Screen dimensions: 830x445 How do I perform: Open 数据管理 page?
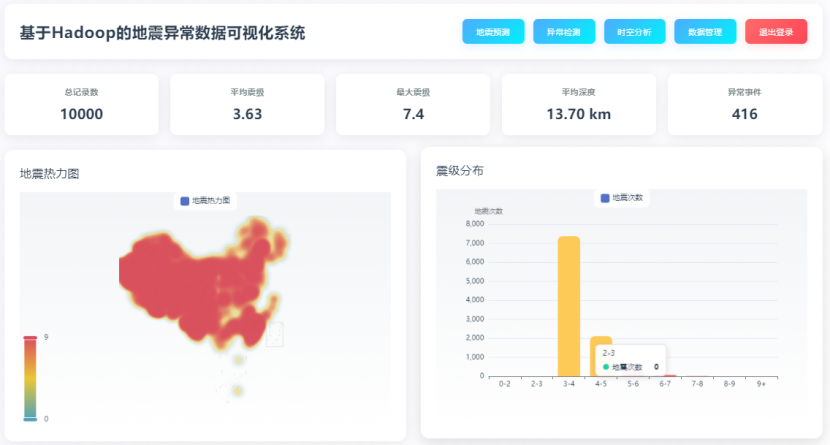(x=705, y=32)
